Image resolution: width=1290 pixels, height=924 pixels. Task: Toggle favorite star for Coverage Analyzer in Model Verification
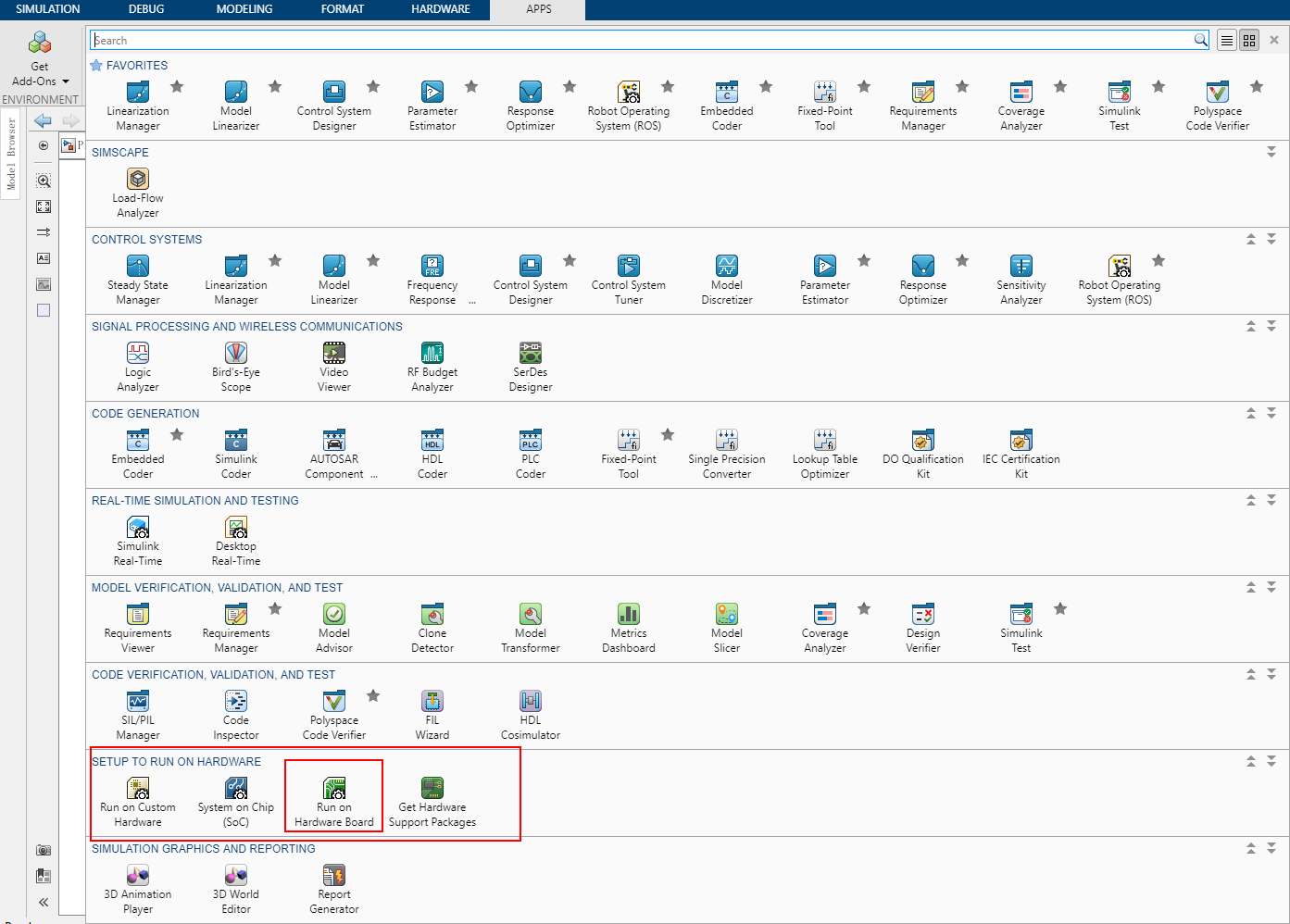tap(864, 609)
